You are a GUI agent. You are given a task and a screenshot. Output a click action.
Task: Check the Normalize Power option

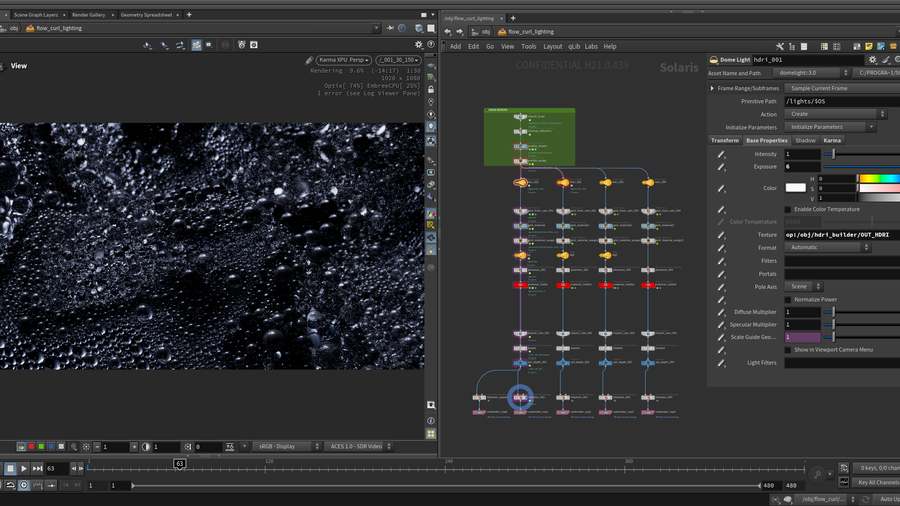788,299
